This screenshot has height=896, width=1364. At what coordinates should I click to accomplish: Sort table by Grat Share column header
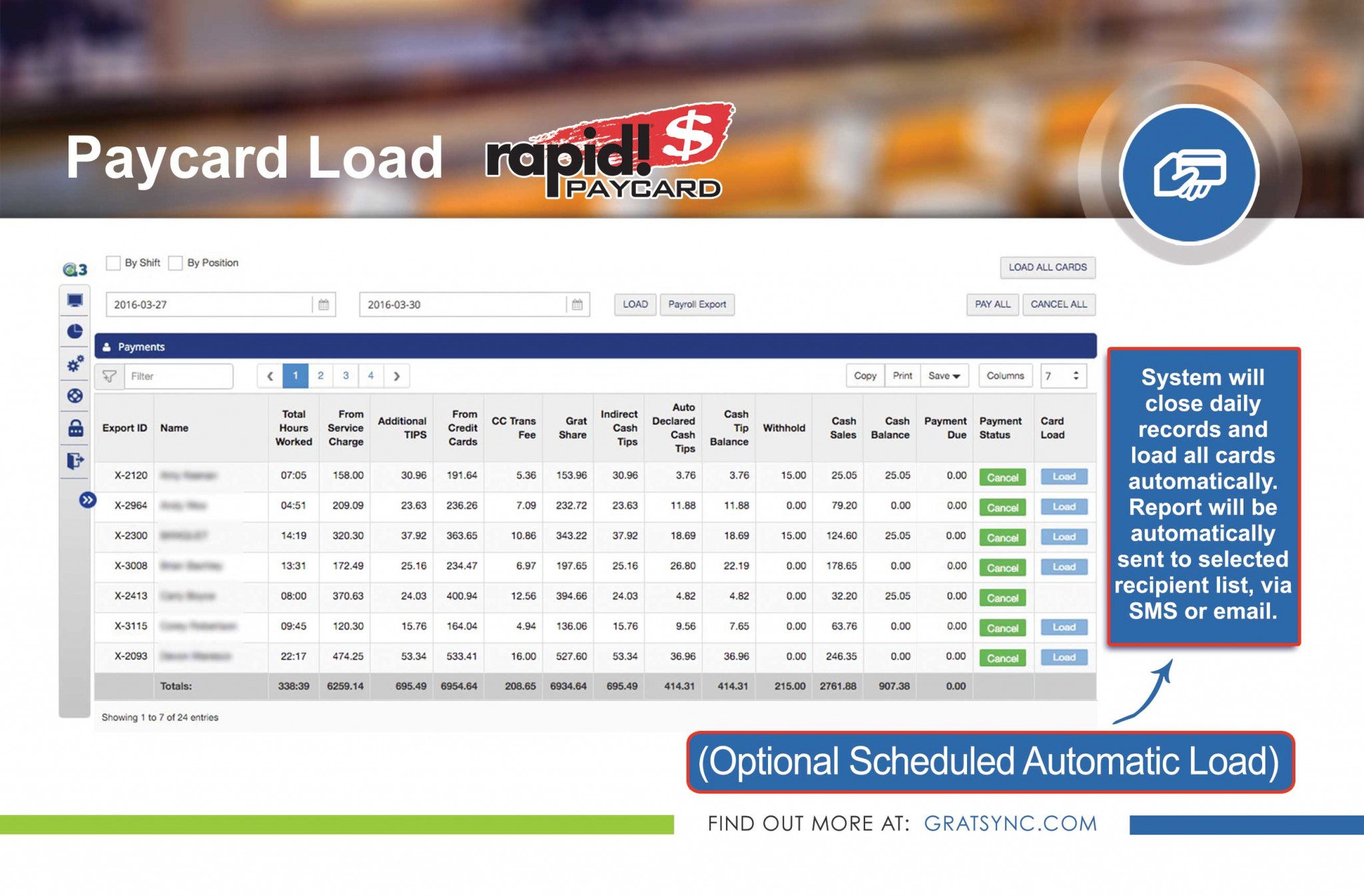pos(572,428)
